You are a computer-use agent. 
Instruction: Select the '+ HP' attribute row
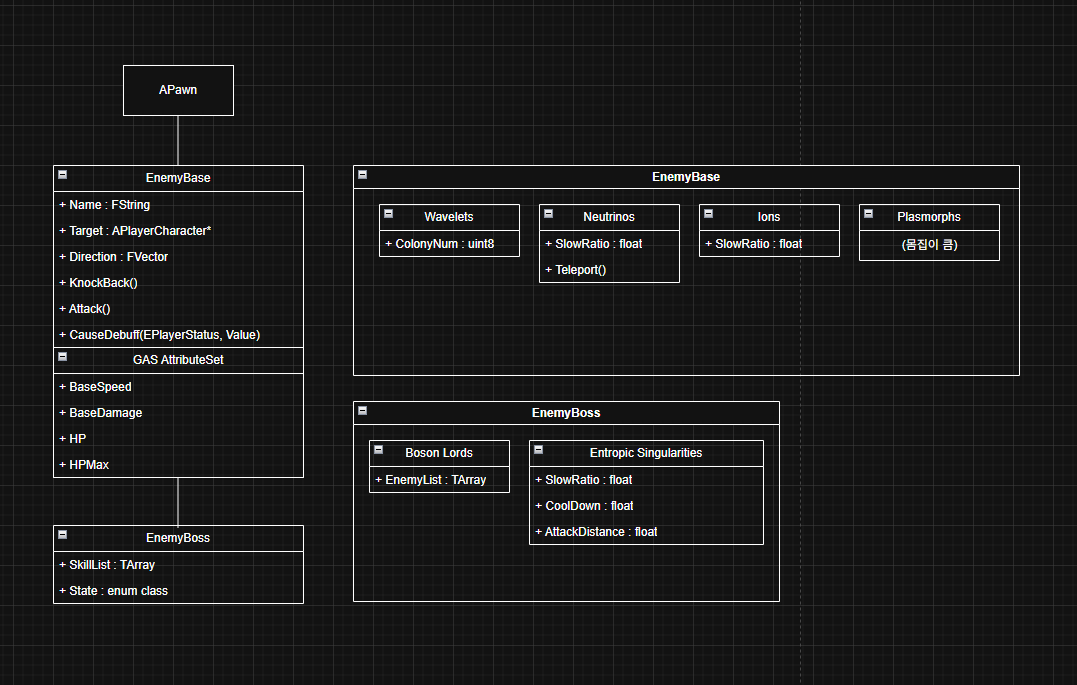click(179, 439)
